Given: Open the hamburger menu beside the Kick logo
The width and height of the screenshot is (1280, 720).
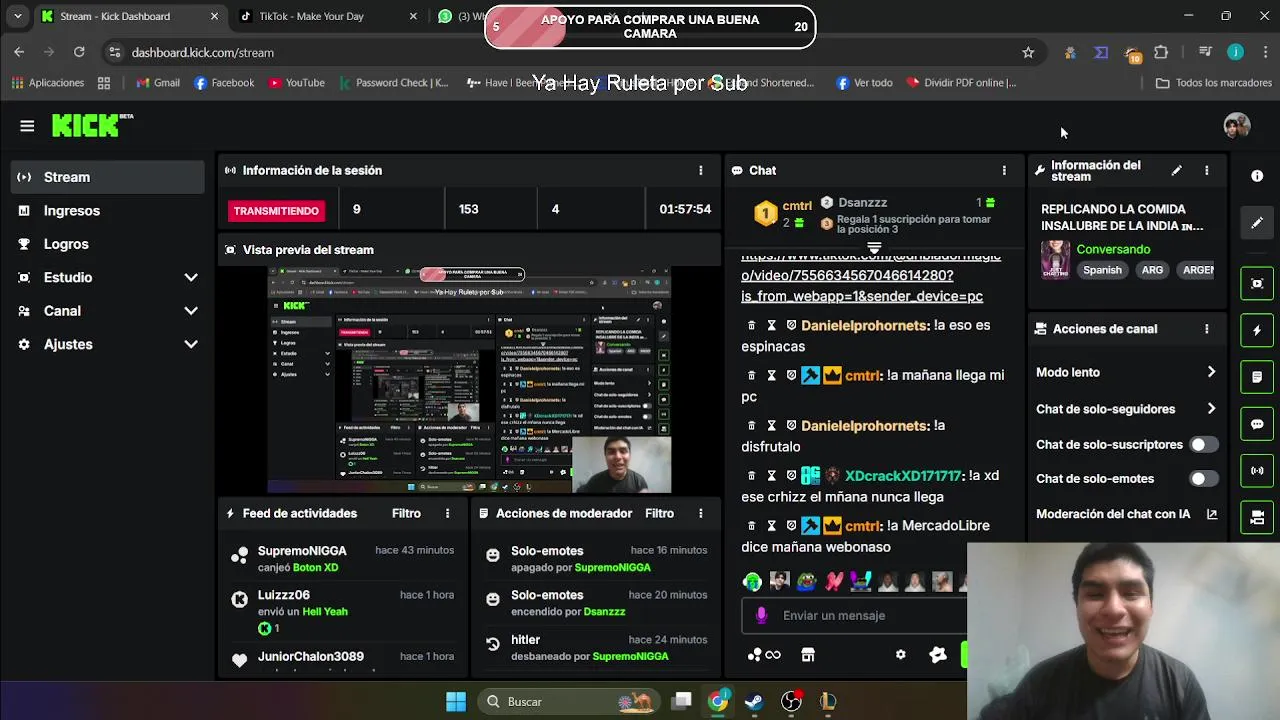Looking at the screenshot, I should (x=27, y=126).
